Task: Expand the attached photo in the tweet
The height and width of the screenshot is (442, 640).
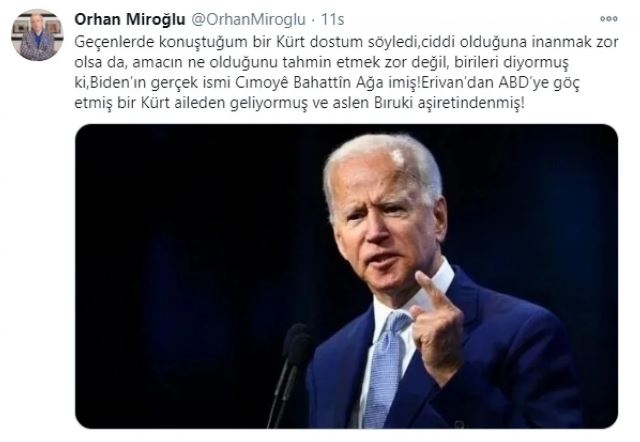Action: click(x=346, y=276)
